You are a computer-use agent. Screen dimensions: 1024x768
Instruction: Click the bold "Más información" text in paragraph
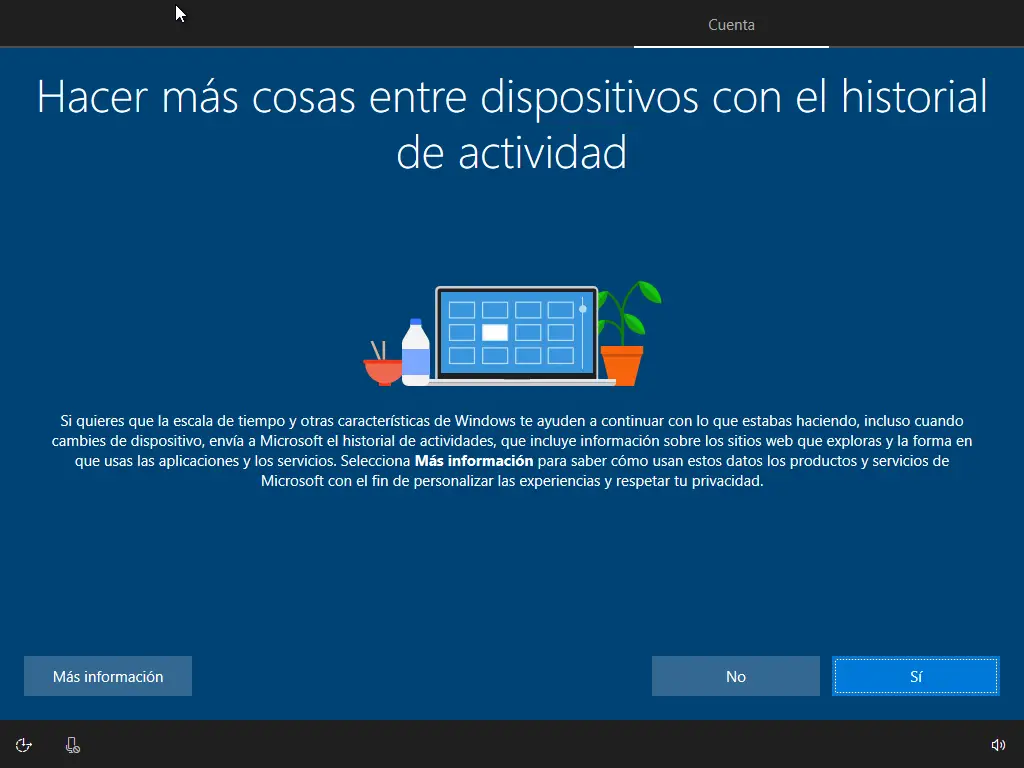[474, 461]
